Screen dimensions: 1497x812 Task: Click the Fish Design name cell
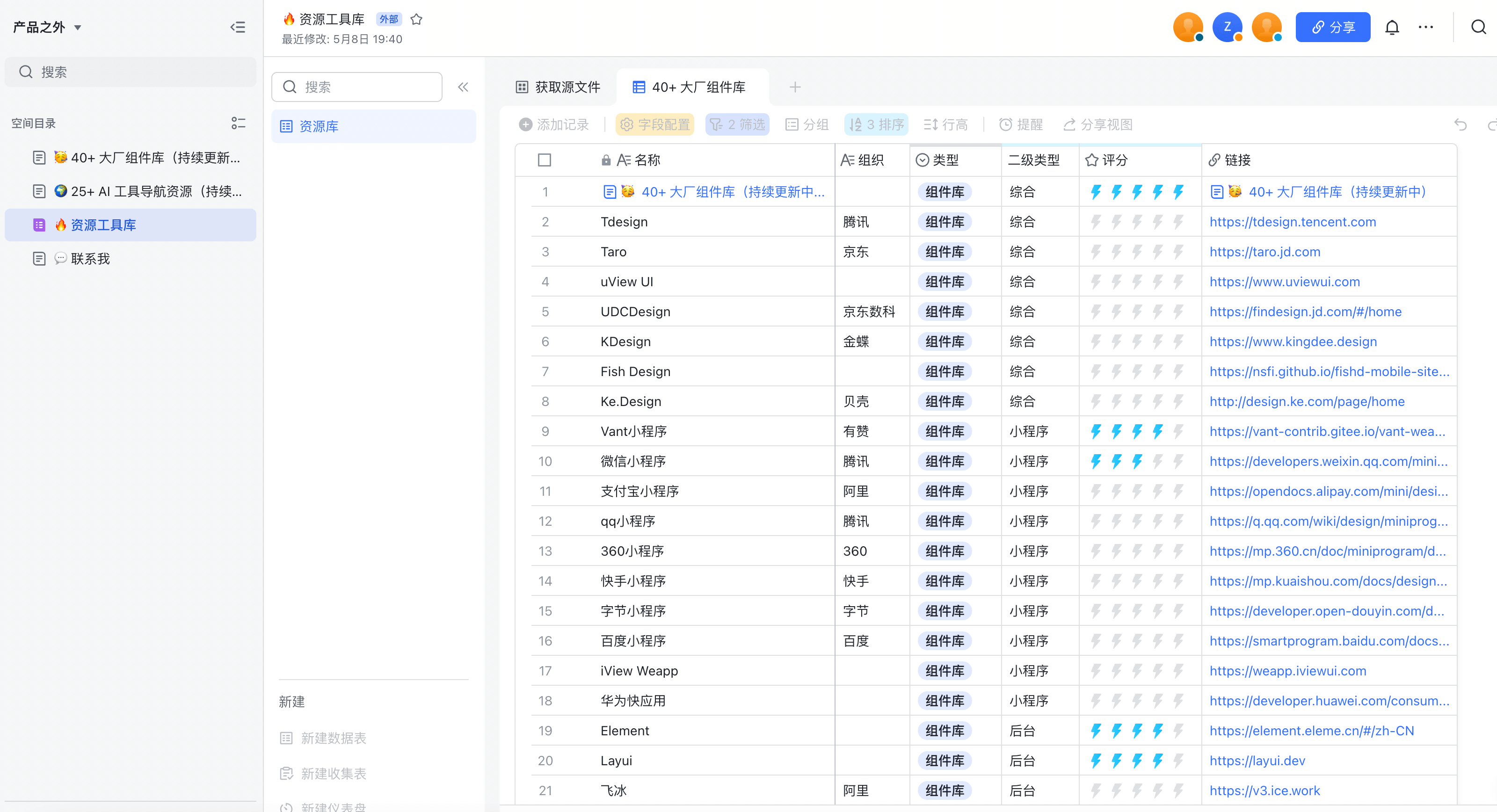click(635, 371)
